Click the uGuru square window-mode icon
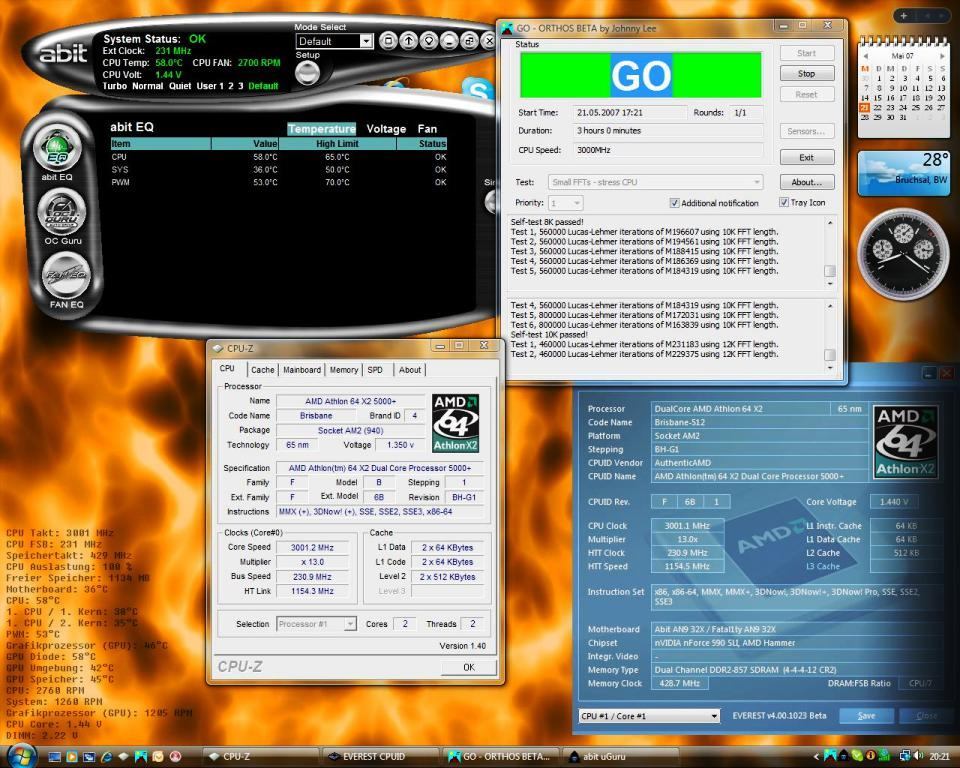This screenshot has width=960, height=768. click(x=388, y=41)
